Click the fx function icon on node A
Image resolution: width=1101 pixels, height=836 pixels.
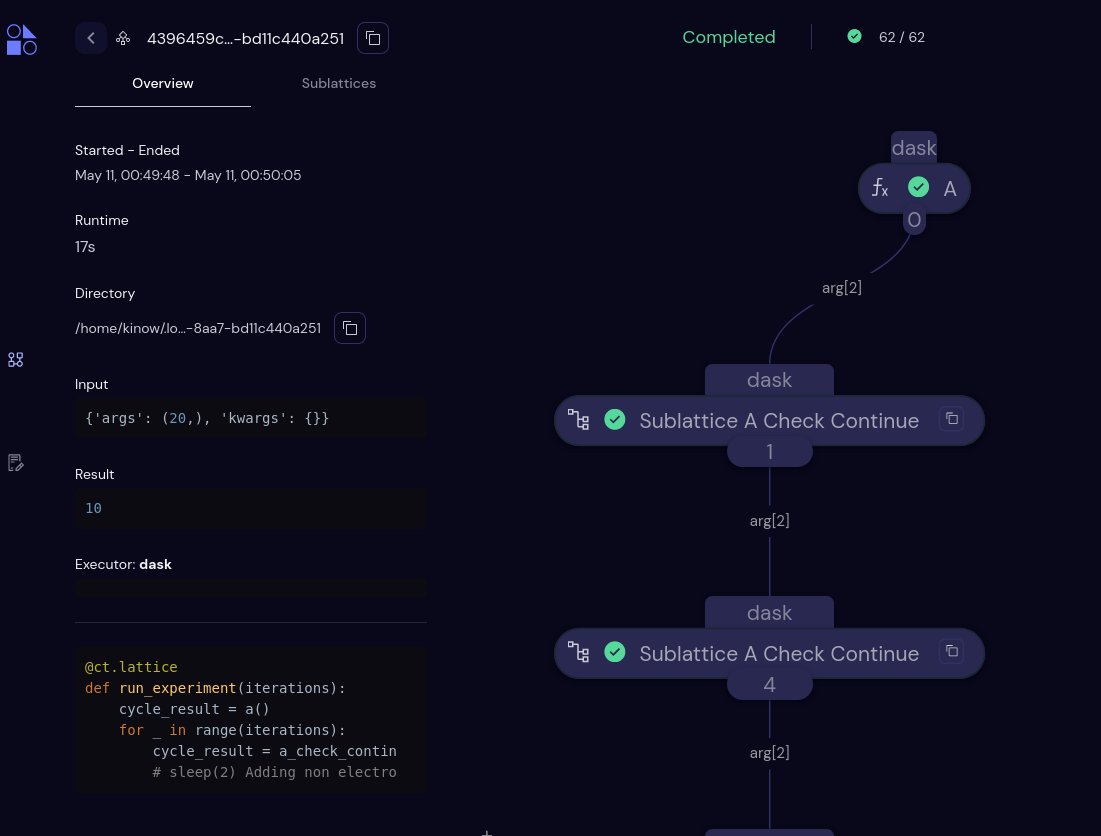880,187
